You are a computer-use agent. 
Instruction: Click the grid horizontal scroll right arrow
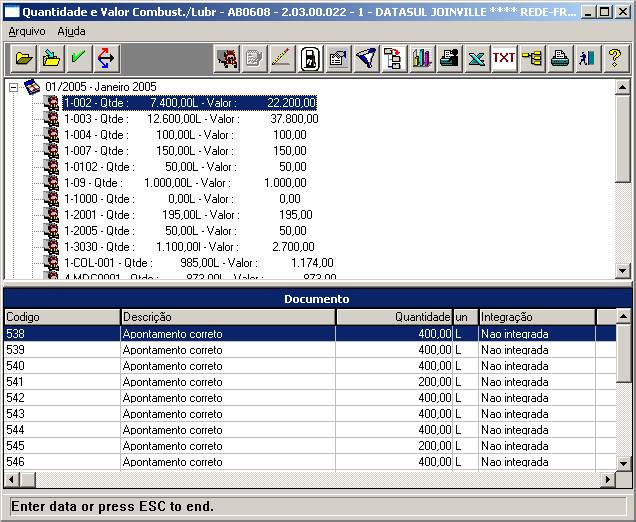pos(608,479)
